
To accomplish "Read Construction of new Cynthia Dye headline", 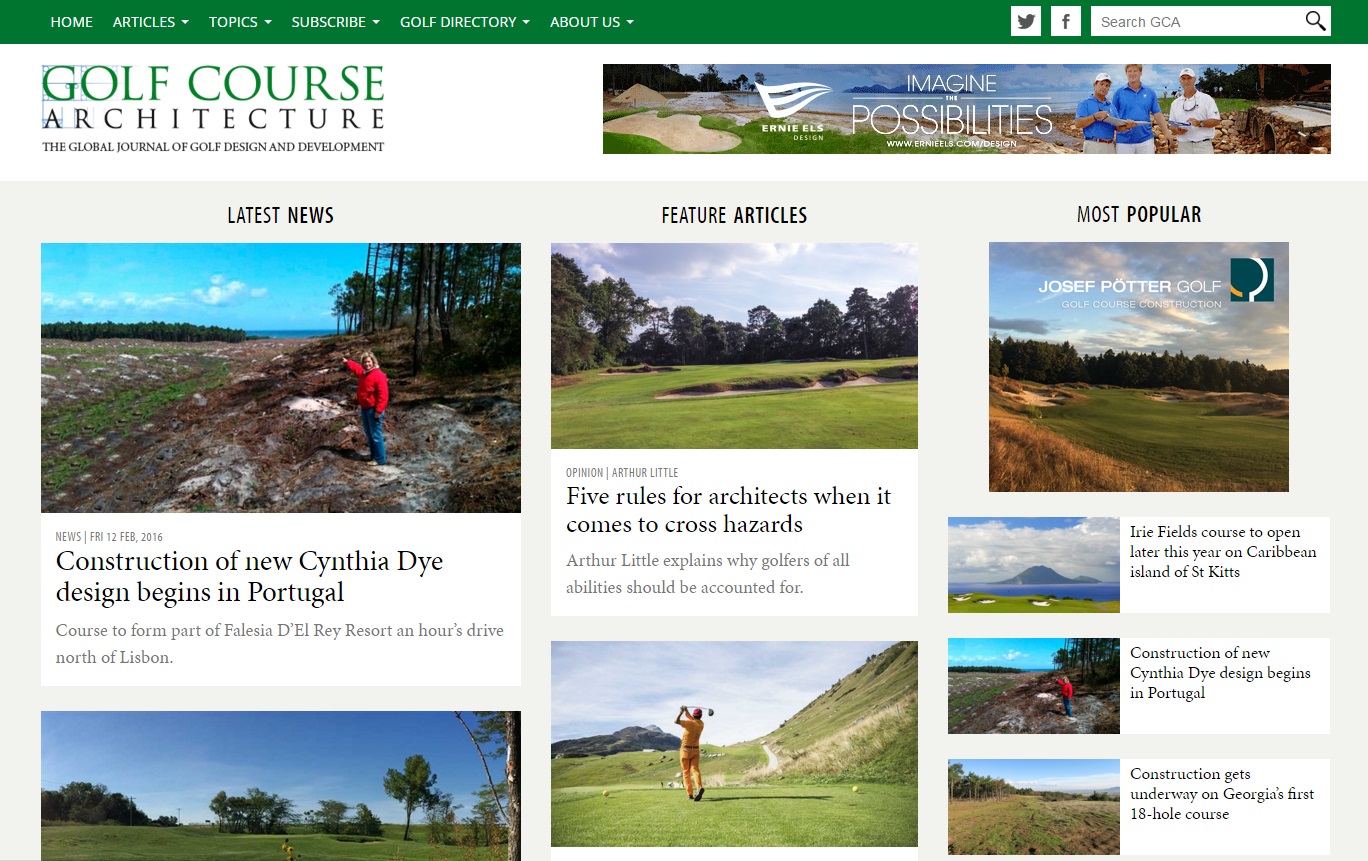I will click(x=249, y=576).
